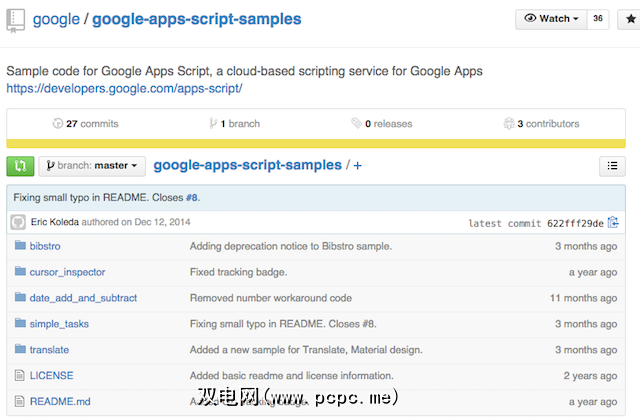This screenshot has height=420, width=640.
Task: Click the green compare and review button
Action: (x=20, y=166)
